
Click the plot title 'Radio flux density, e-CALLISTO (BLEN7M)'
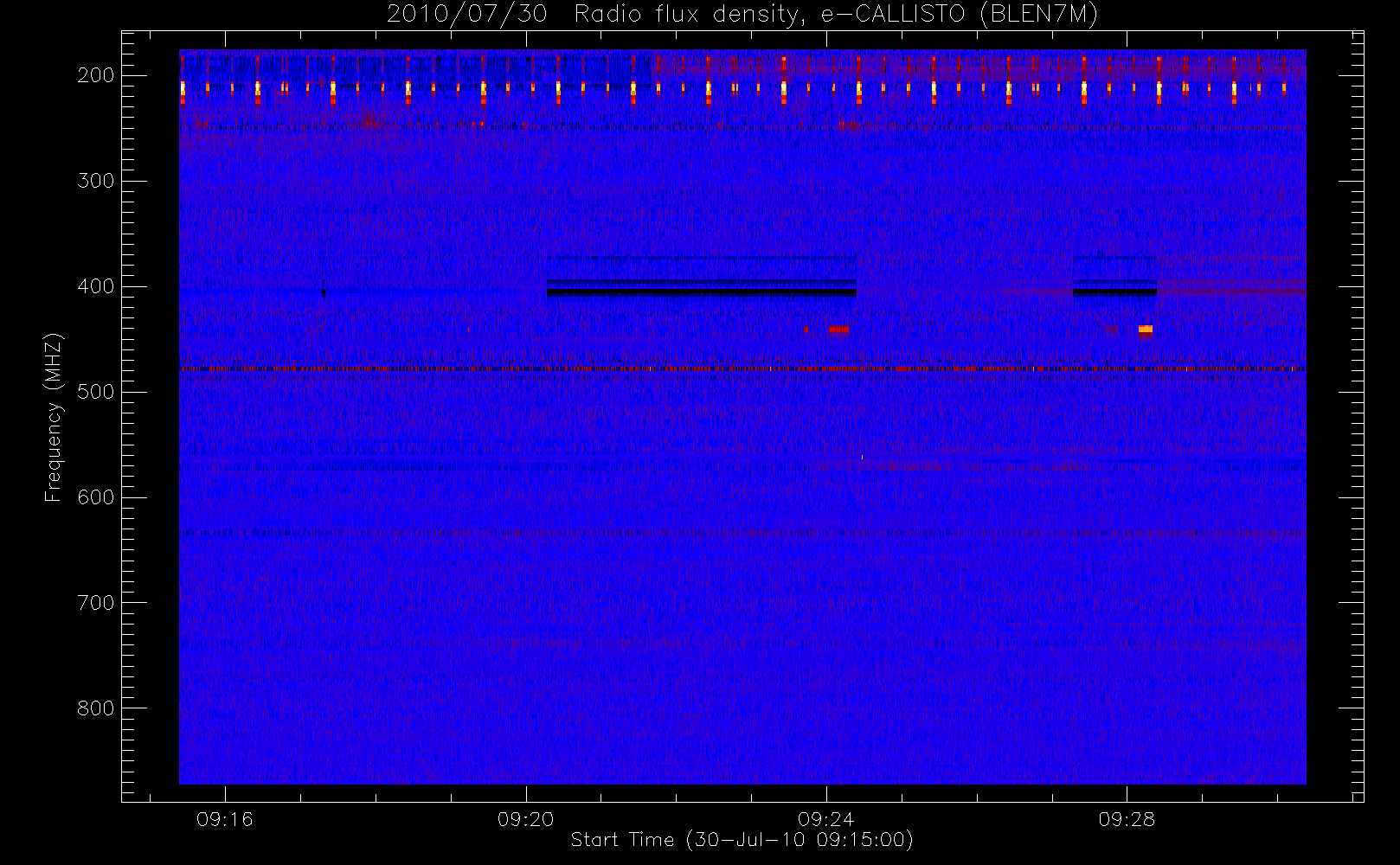[x=836, y=15]
